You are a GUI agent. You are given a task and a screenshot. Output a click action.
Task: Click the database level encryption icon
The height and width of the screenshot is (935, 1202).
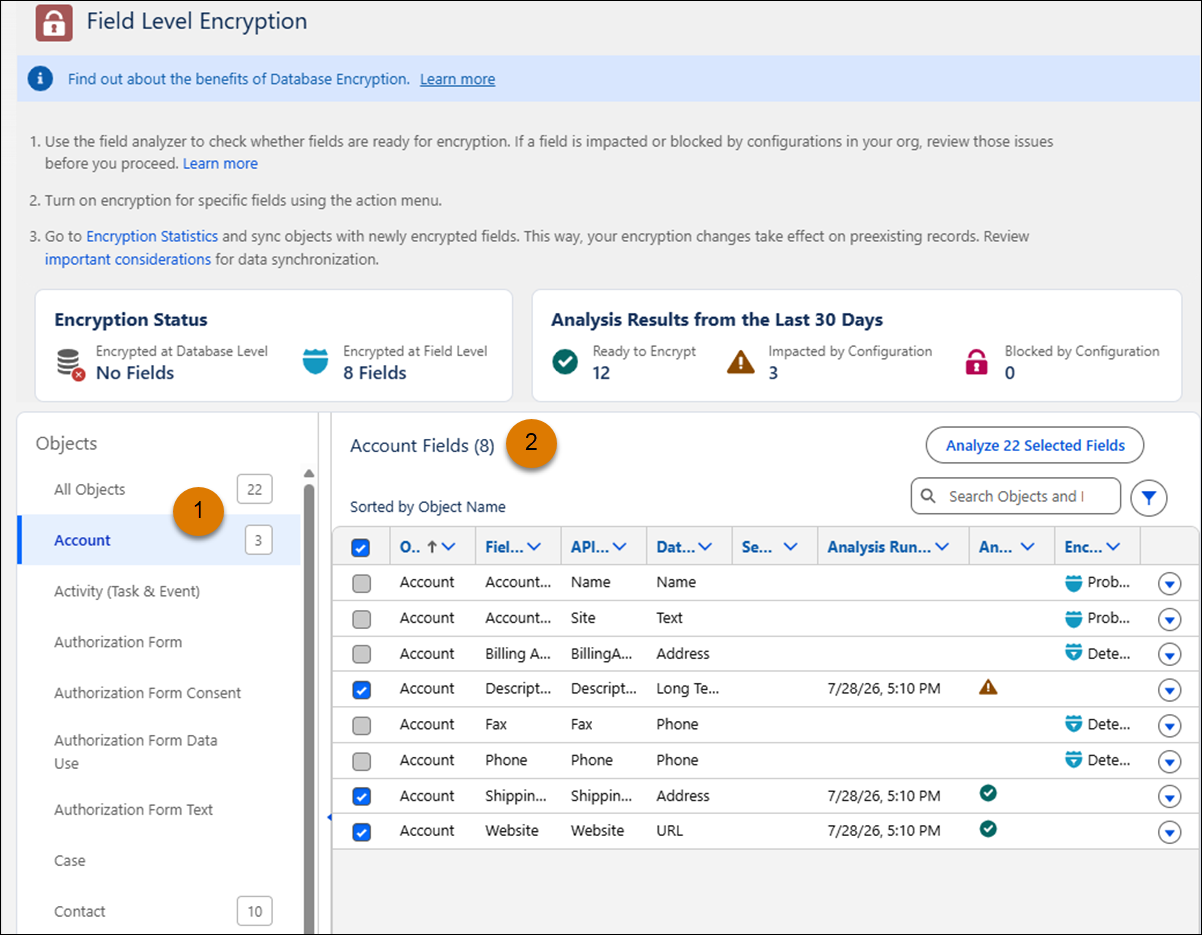tap(70, 364)
